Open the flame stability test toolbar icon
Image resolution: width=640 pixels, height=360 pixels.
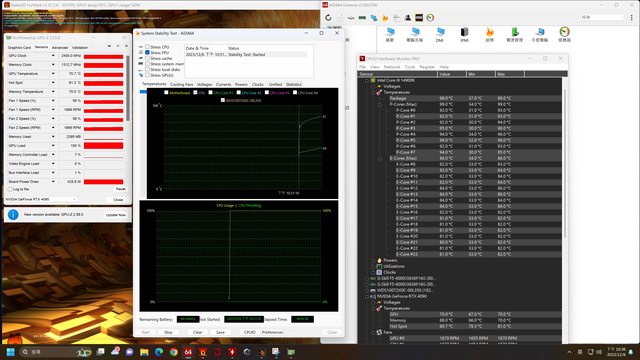(x=385, y=18)
